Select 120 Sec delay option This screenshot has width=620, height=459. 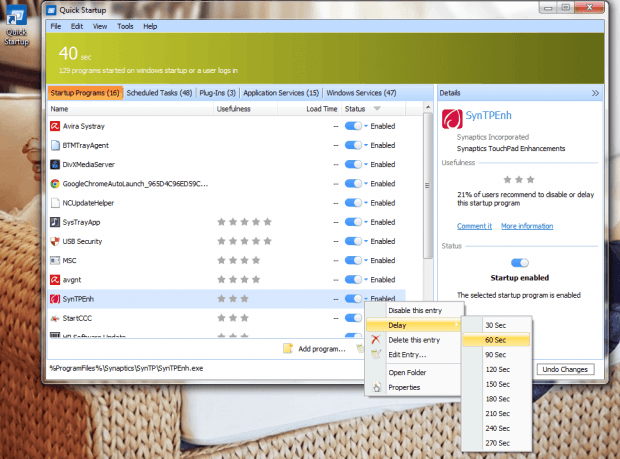point(497,369)
